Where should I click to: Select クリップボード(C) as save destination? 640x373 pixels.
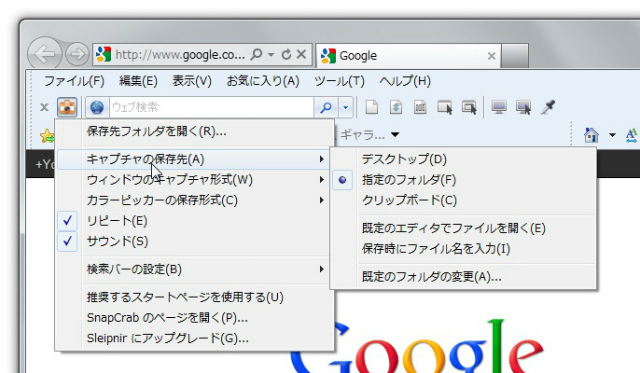coord(463,200)
